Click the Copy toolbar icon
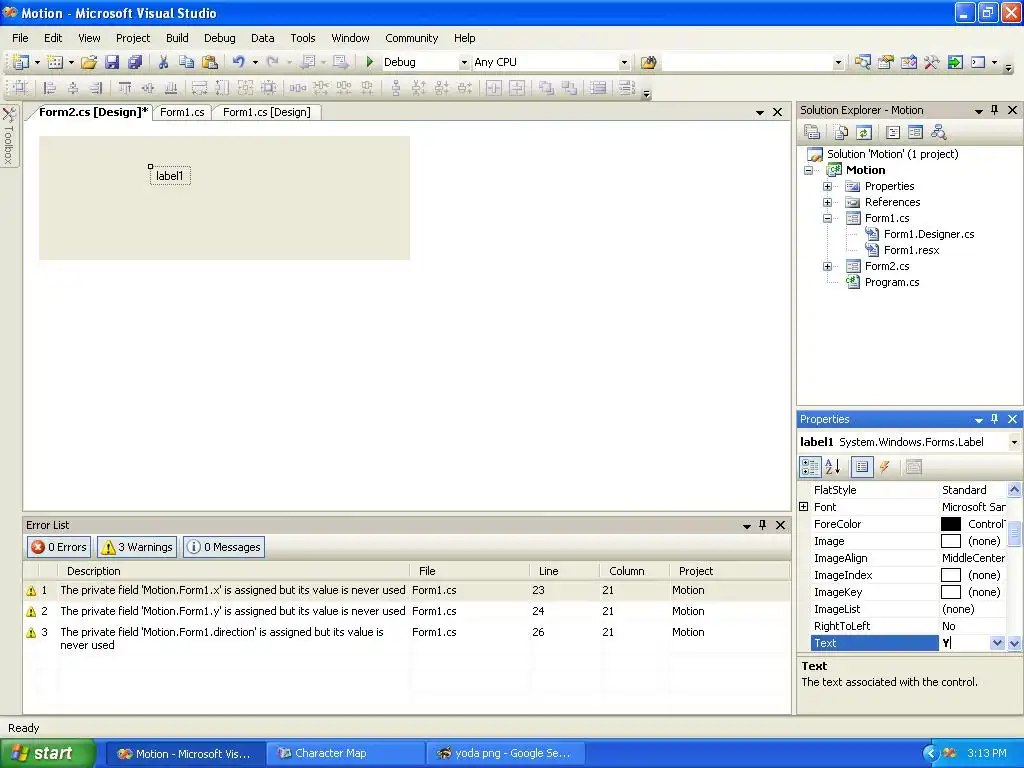Image resolution: width=1024 pixels, height=768 pixels. click(x=186, y=62)
